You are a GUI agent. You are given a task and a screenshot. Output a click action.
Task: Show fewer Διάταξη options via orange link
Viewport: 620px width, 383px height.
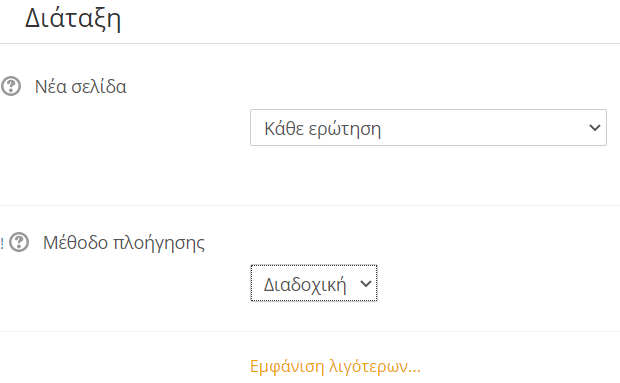pyautogui.click(x=335, y=366)
